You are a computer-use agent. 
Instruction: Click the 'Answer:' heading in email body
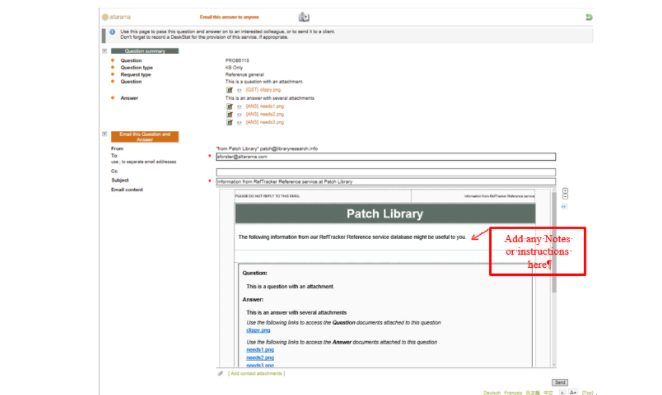click(x=252, y=300)
